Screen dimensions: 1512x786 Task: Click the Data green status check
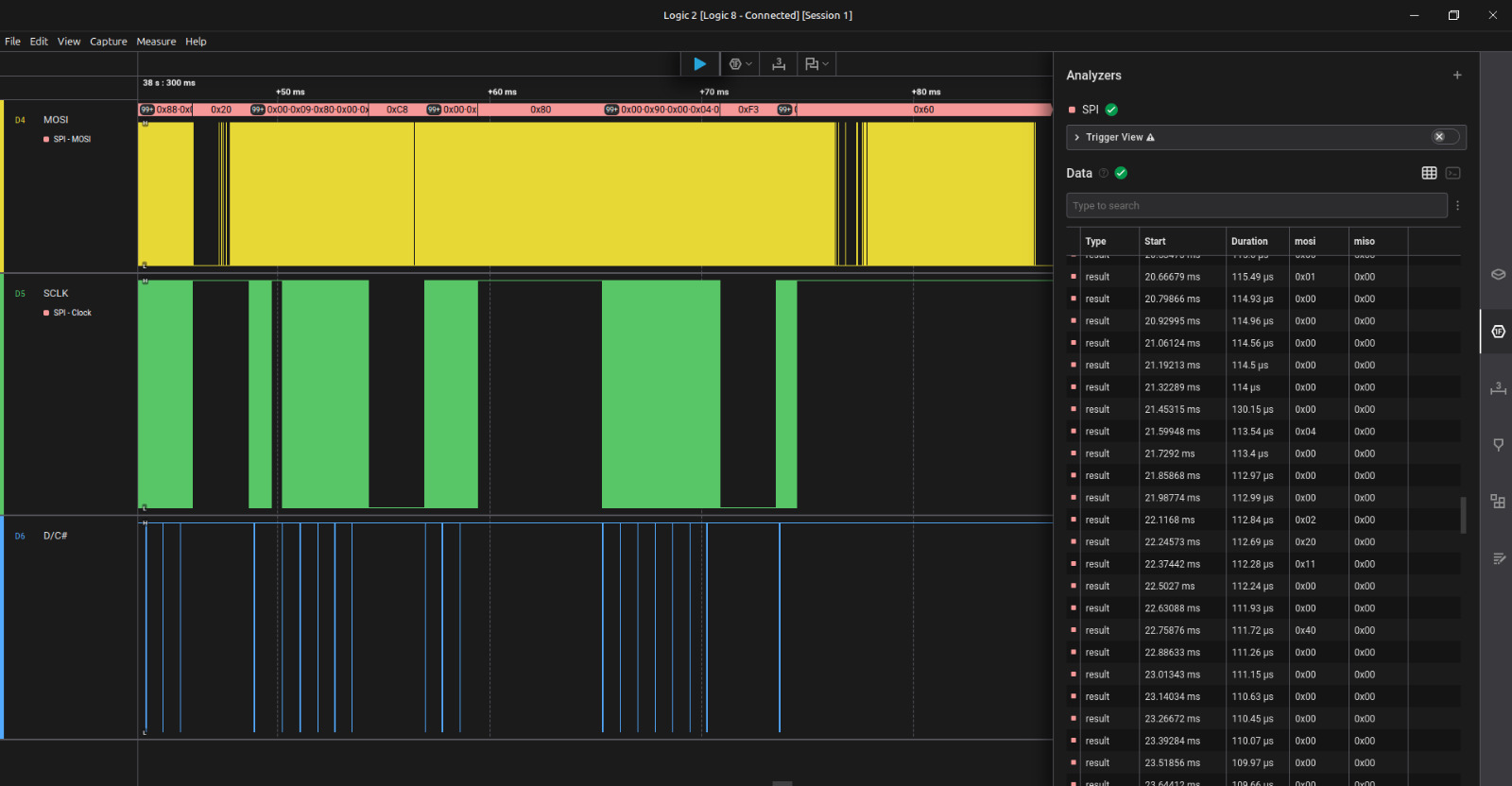point(1121,173)
